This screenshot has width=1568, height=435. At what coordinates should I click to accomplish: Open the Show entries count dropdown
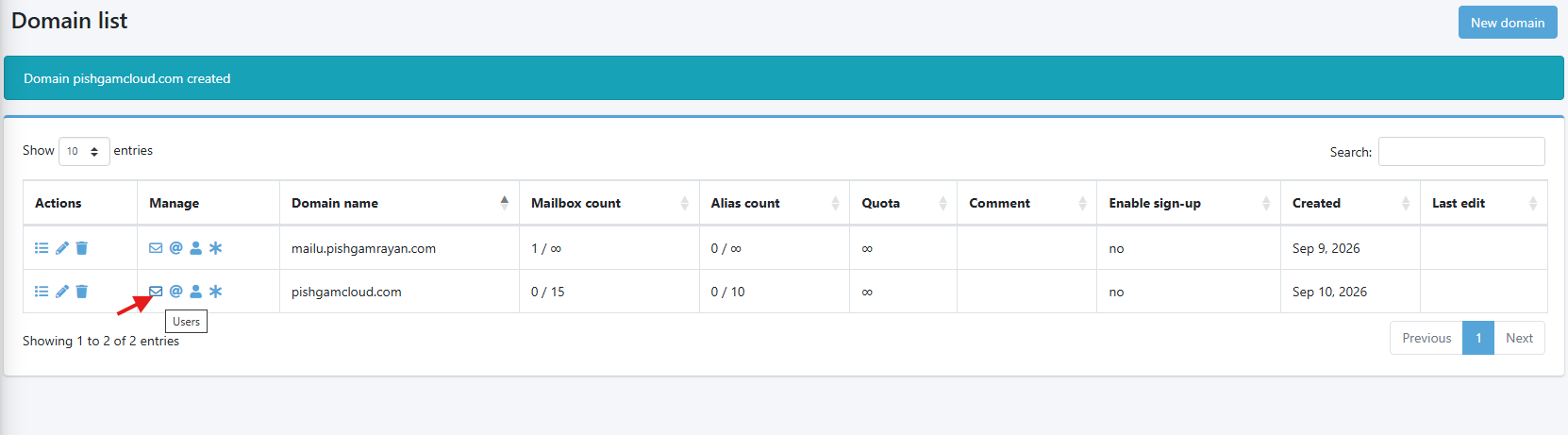84,151
